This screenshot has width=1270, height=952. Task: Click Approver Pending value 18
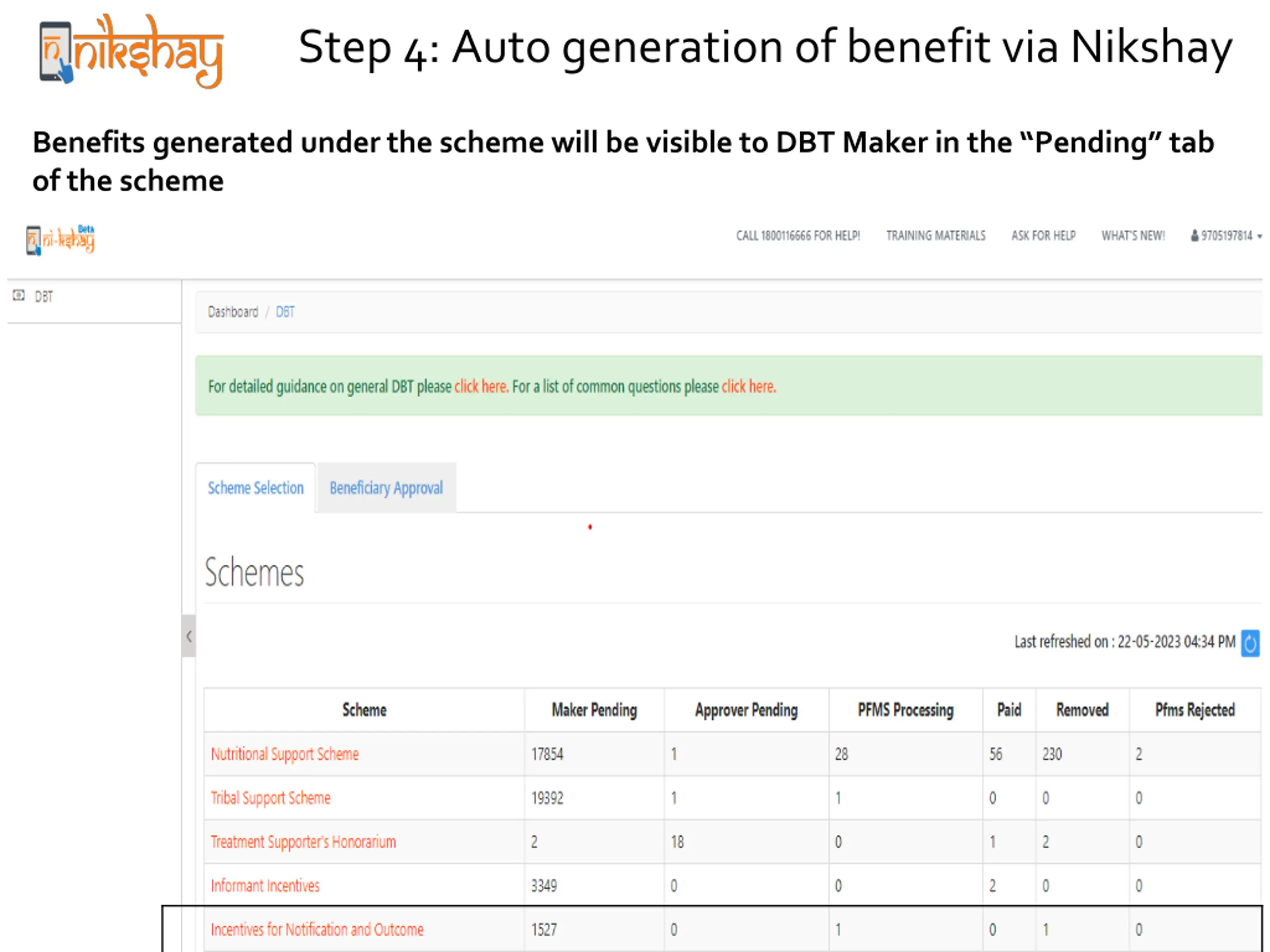pos(677,842)
